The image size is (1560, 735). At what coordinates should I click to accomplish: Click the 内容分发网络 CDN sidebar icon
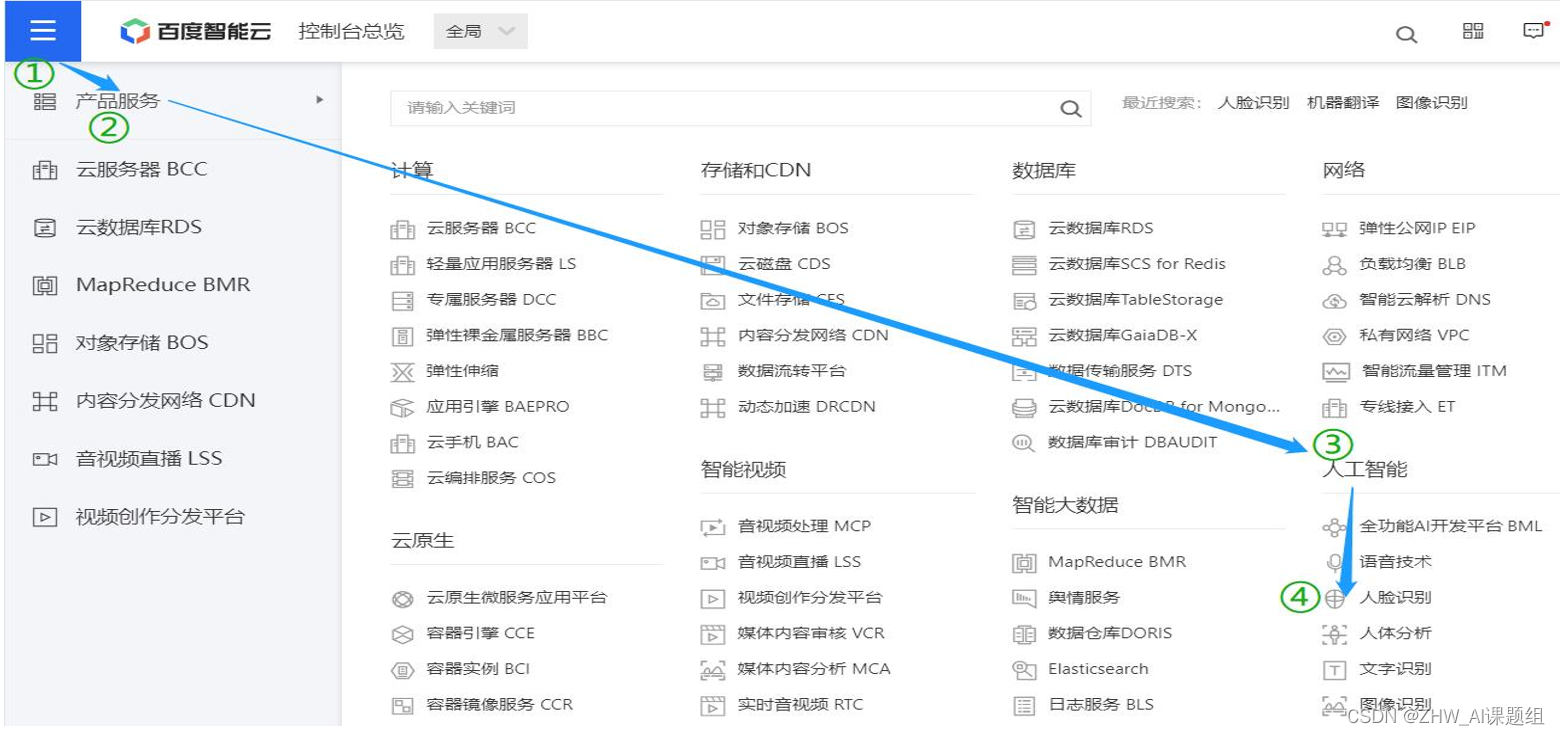(45, 401)
